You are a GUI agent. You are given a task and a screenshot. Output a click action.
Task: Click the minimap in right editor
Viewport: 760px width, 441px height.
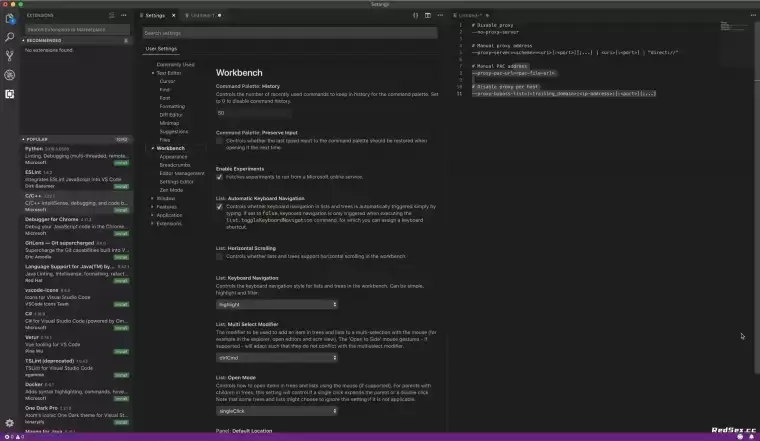point(732,27)
